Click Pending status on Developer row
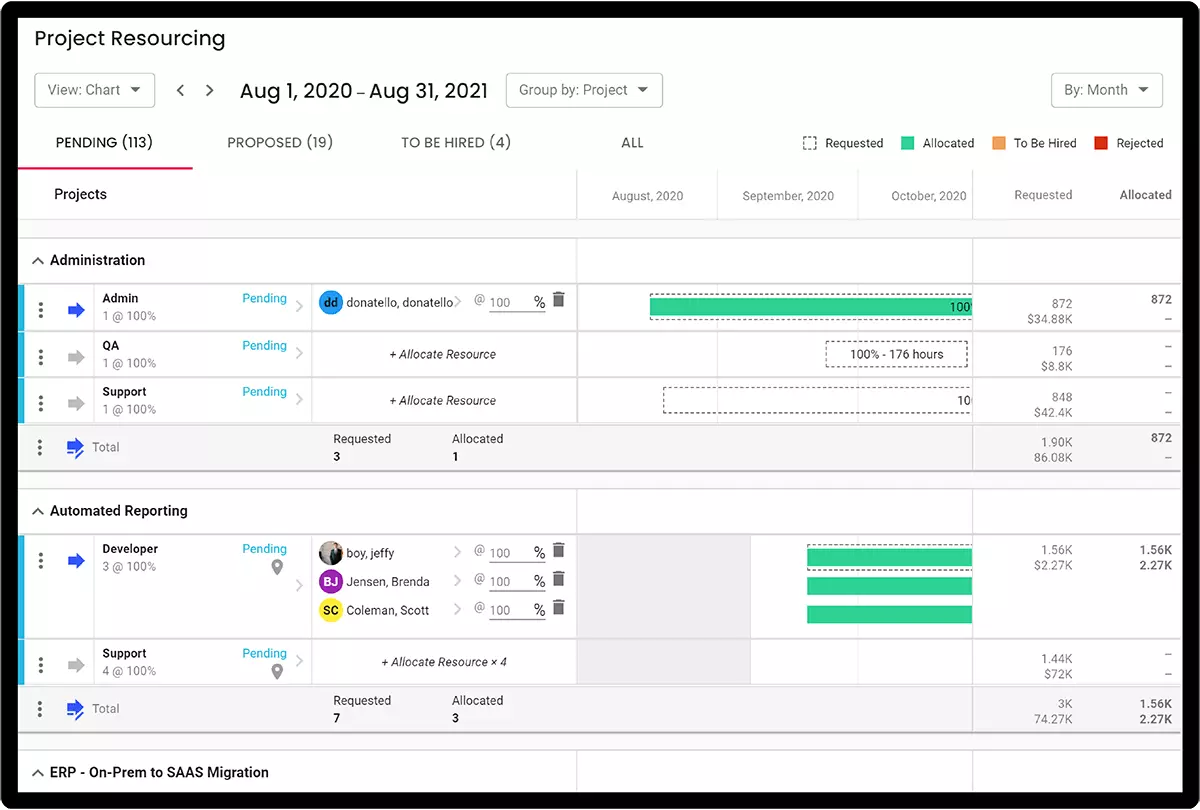The width and height of the screenshot is (1200, 810). [264, 549]
